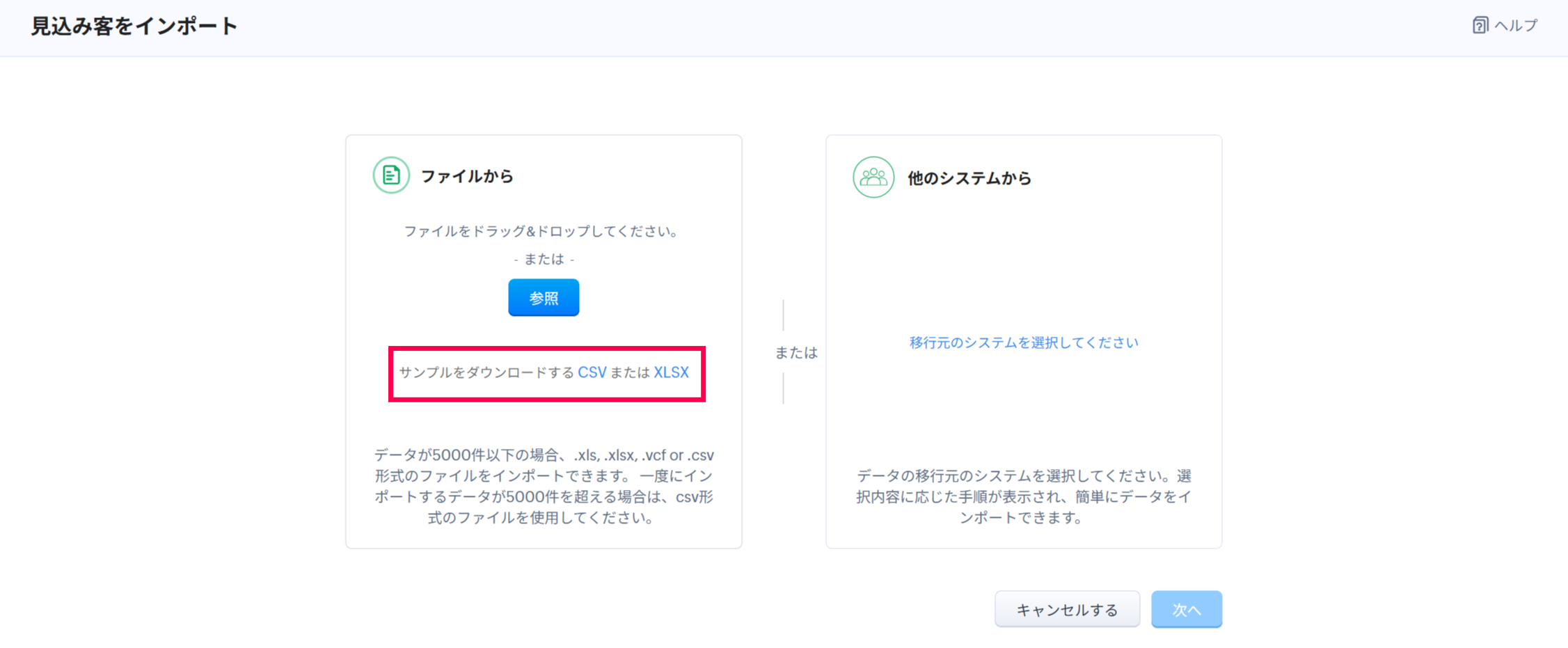This screenshot has height=648, width=1568.
Task: Download the XLSX sample file
Action: click(x=671, y=372)
